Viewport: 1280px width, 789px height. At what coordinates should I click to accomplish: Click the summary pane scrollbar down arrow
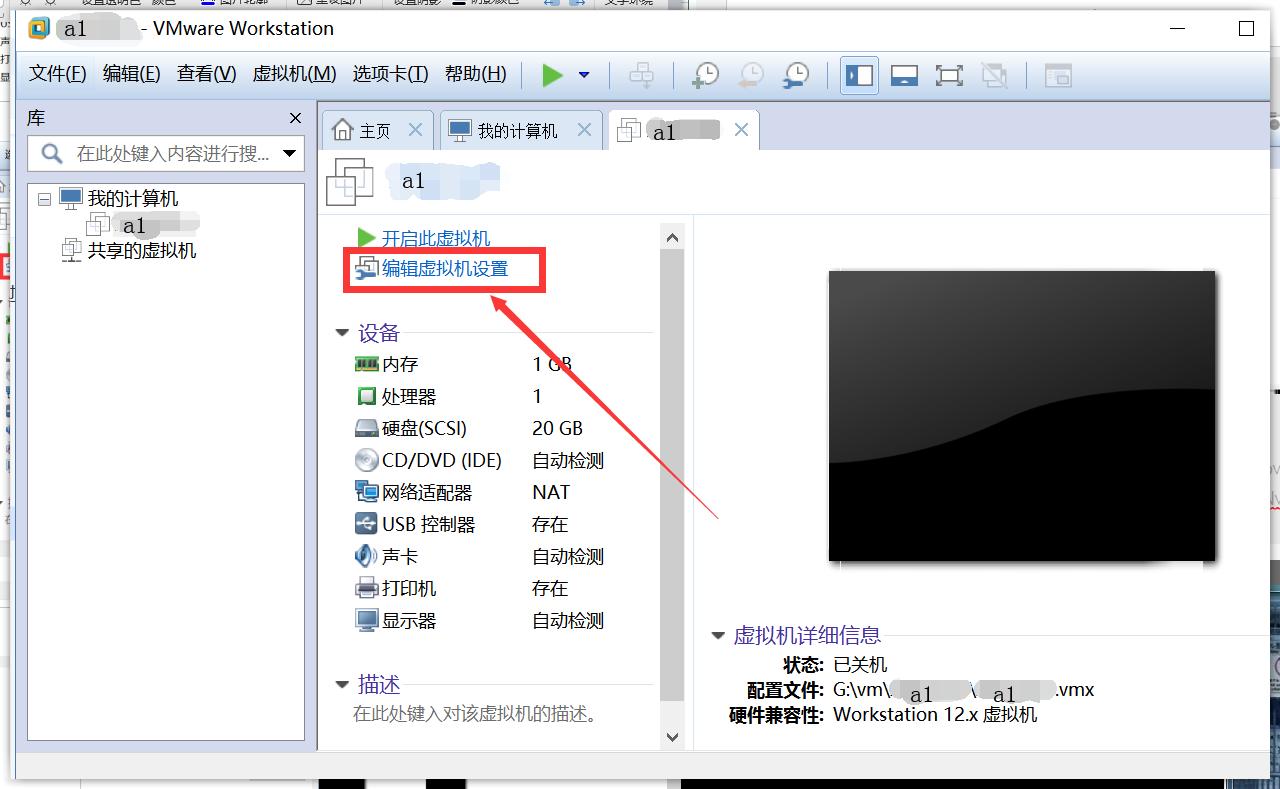pyautogui.click(x=672, y=737)
